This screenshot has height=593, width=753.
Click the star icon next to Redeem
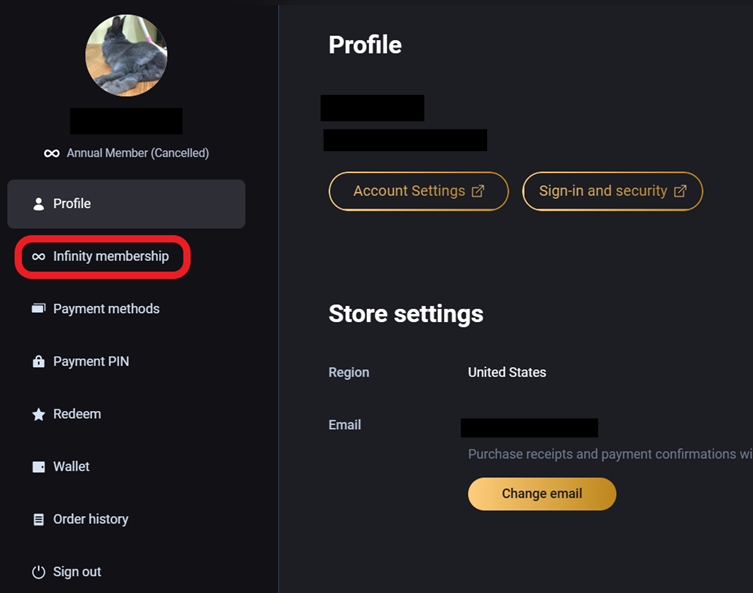(x=39, y=414)
